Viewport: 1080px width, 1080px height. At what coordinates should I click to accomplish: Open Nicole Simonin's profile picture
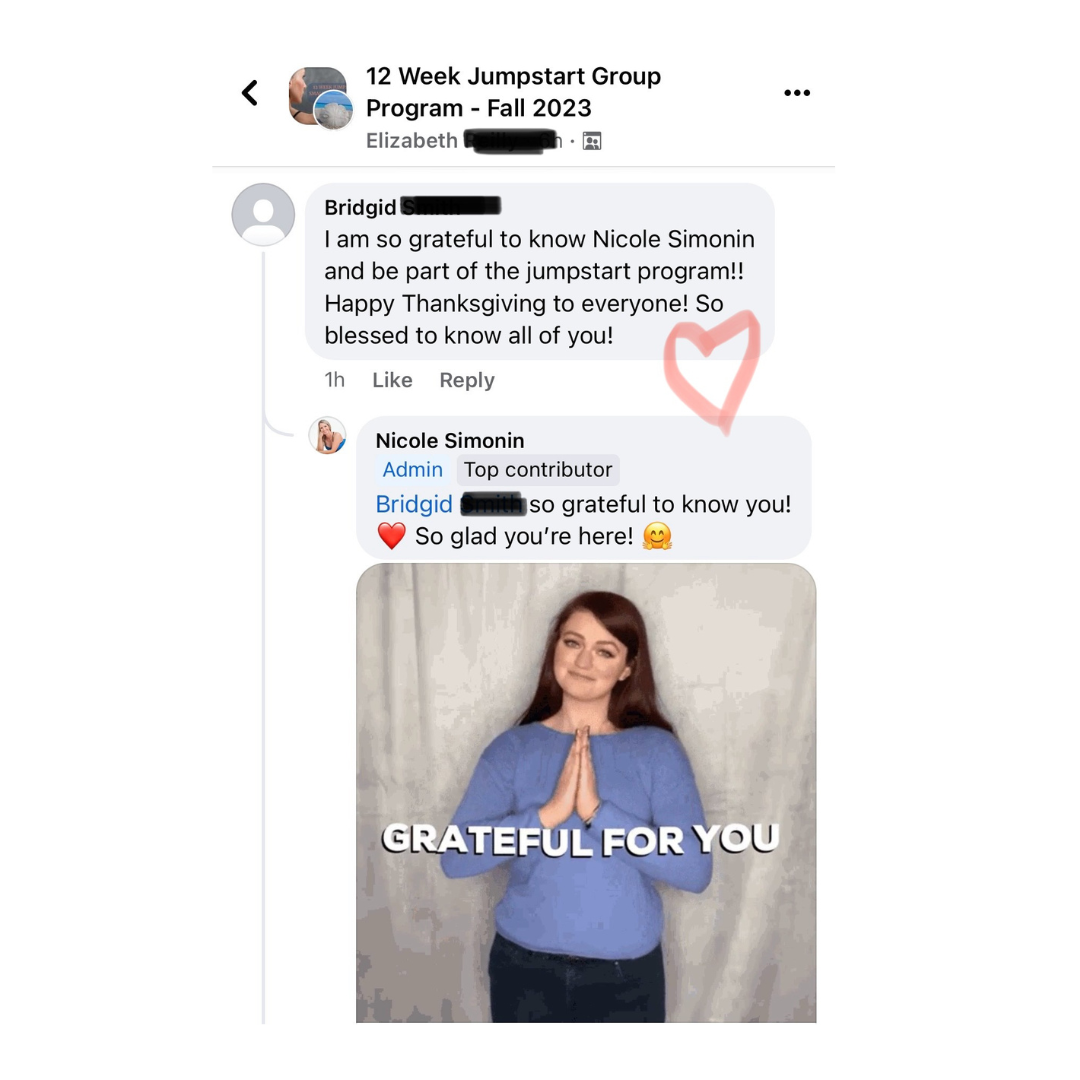[x=327, y=435]
